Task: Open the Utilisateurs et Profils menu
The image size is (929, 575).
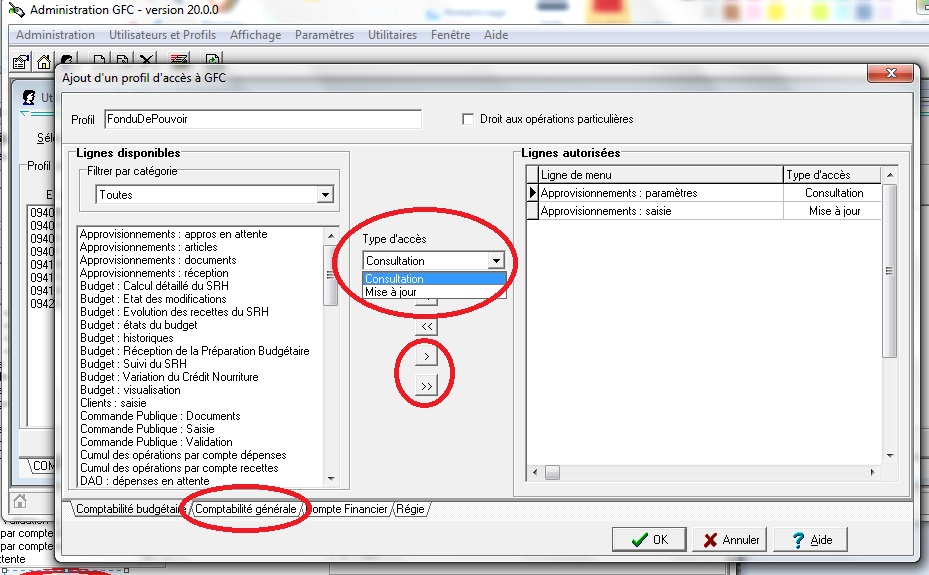Action: coord(162,35)
